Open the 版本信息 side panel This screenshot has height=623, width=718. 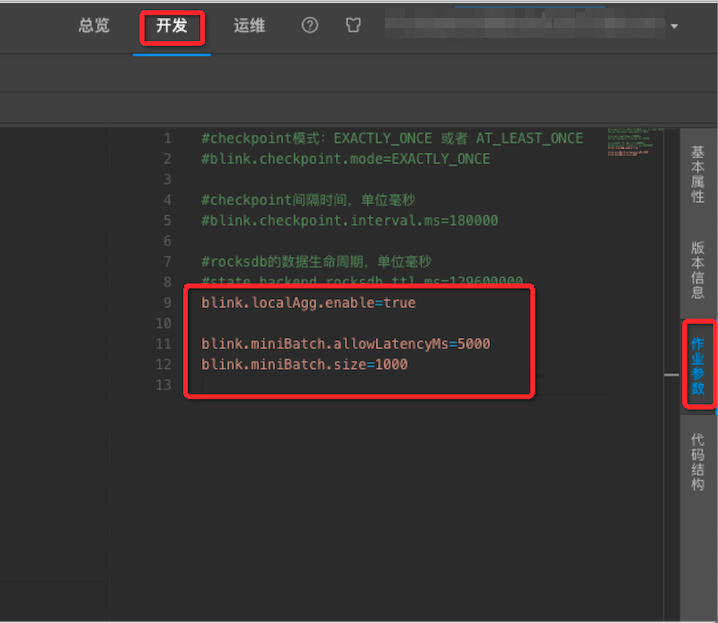[697, 270]
